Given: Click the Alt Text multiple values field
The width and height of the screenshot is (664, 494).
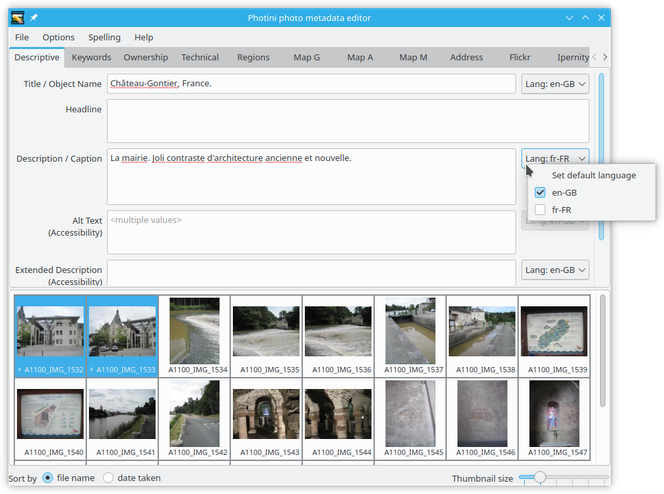Looking at the screenshot, I should 311,232.
